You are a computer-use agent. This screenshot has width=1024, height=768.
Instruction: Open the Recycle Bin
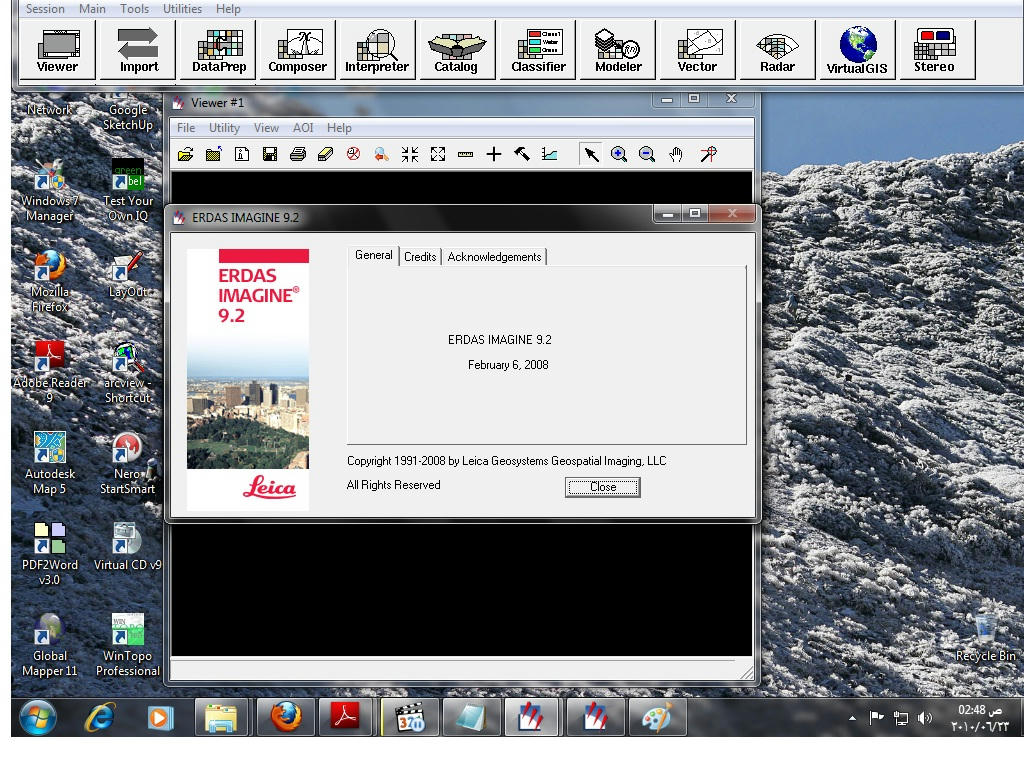click(985, 637)
